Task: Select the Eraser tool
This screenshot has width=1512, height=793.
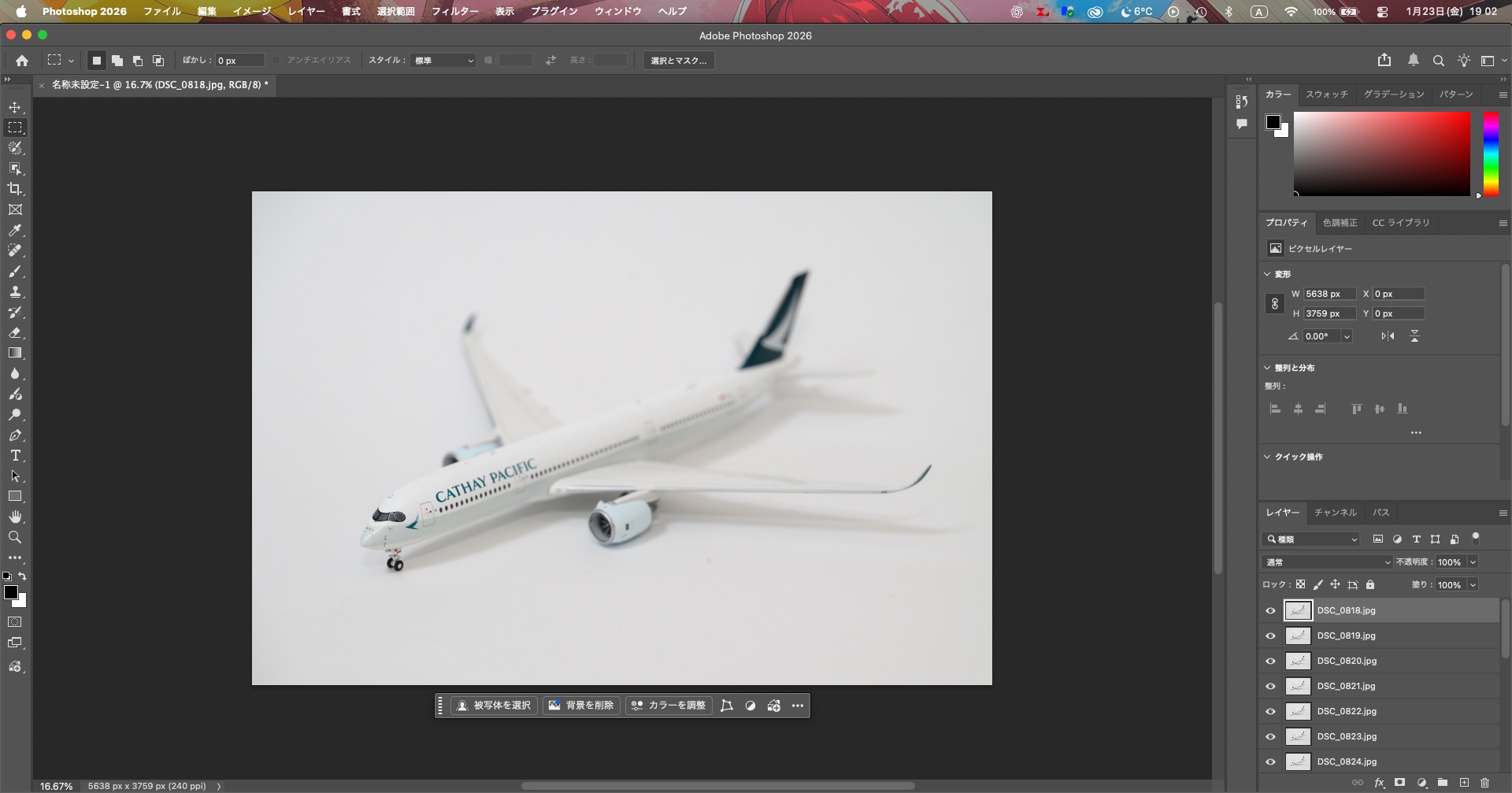Action: 15,332
